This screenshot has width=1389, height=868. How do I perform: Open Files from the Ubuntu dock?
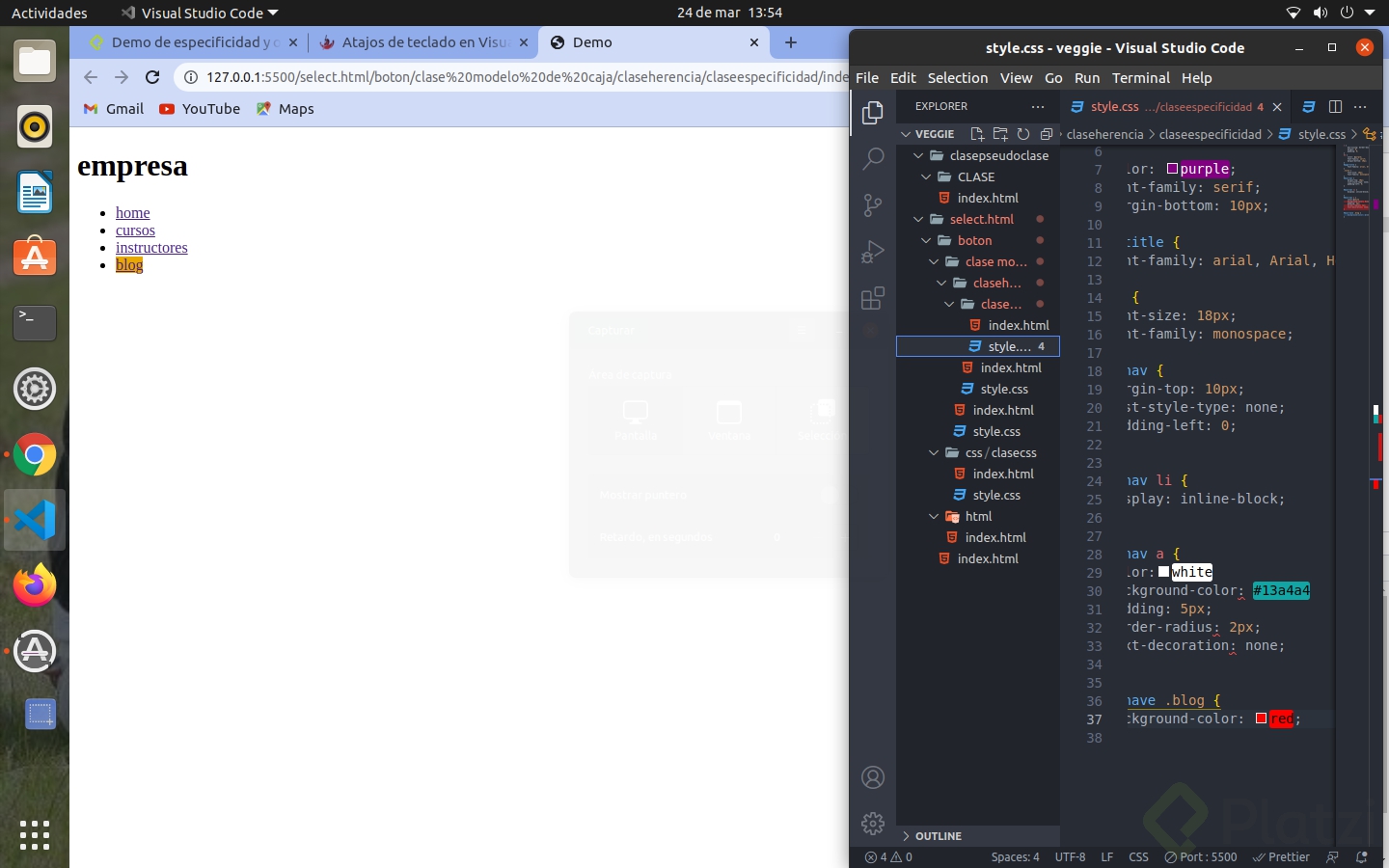pos(35,62)
